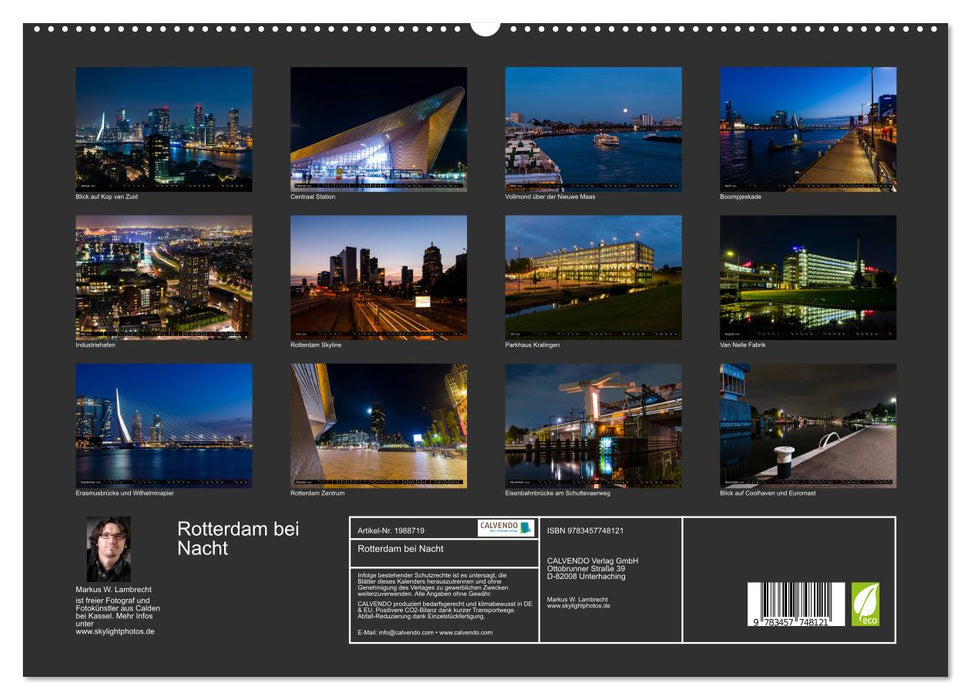Viewport: 971px width, 700px height.
Task: Toggle the Vollmond über der Nieuwe Maas thumbnail
Action: pos(592,130)
